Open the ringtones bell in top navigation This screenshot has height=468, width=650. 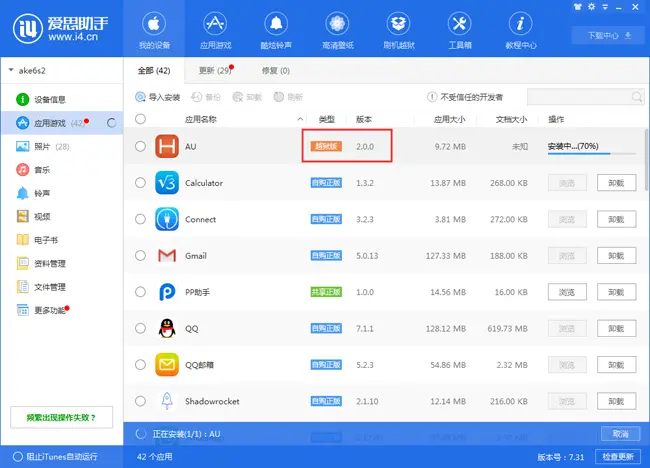click(276, 30)
